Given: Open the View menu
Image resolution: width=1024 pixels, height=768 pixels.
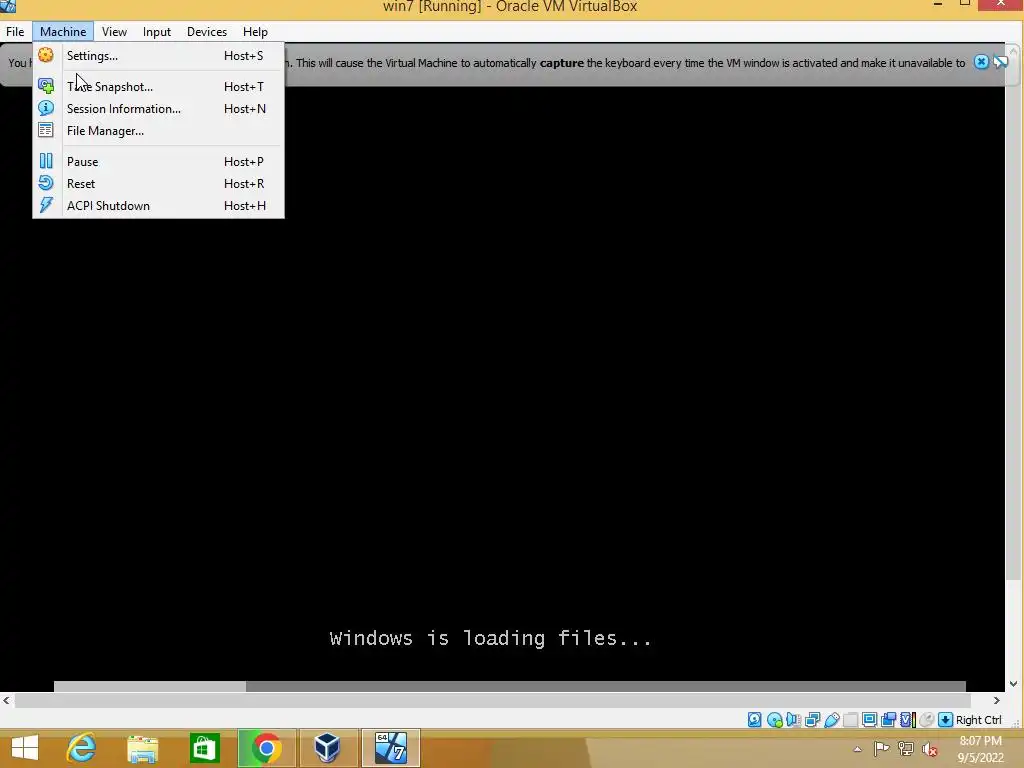Looking at the screenshot, I should 114,31.
